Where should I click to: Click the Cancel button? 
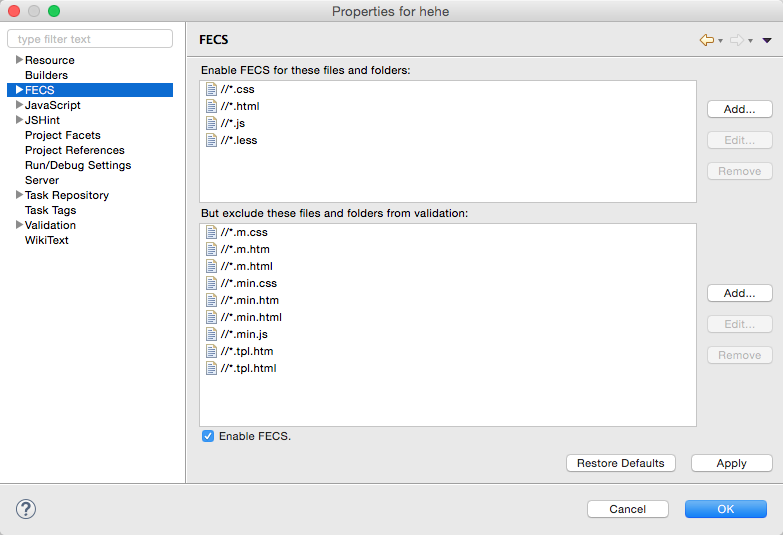coord(628,509)
